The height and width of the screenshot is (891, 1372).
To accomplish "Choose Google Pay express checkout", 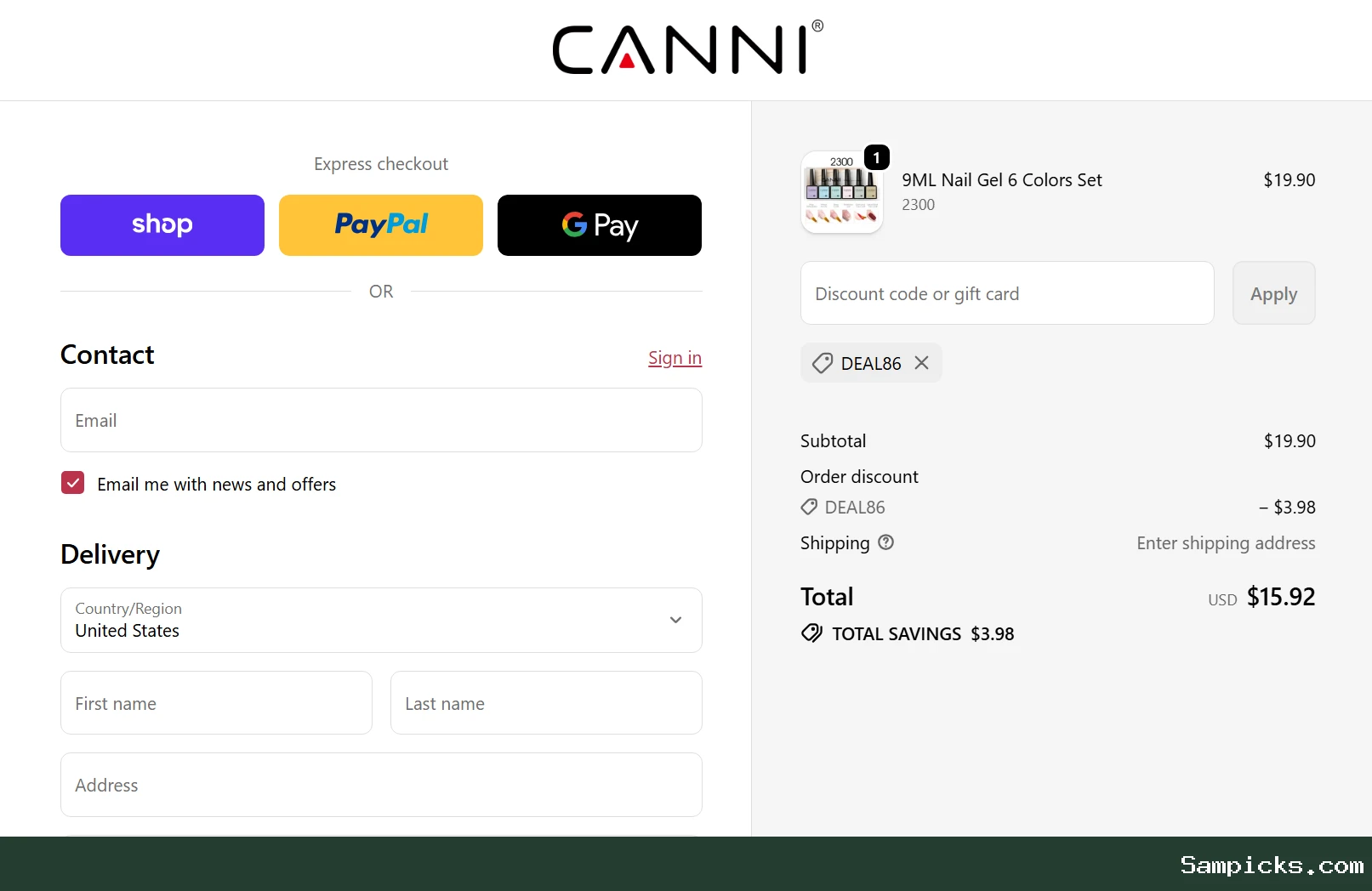I will [x=600, y=225].
